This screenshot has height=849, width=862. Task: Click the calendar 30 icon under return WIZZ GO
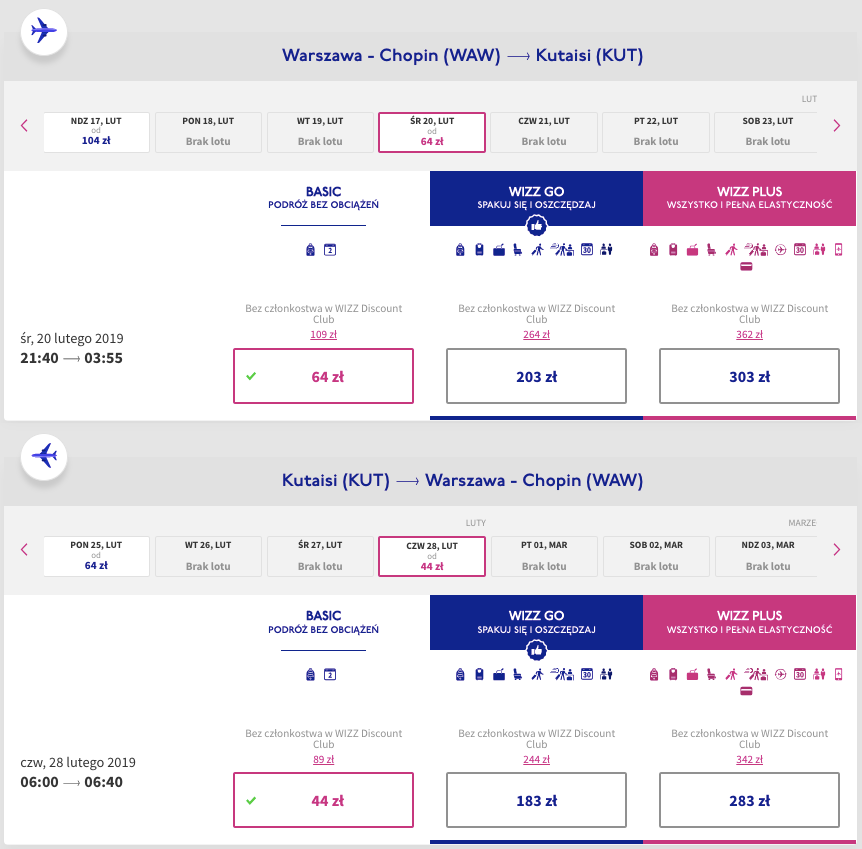587,674
